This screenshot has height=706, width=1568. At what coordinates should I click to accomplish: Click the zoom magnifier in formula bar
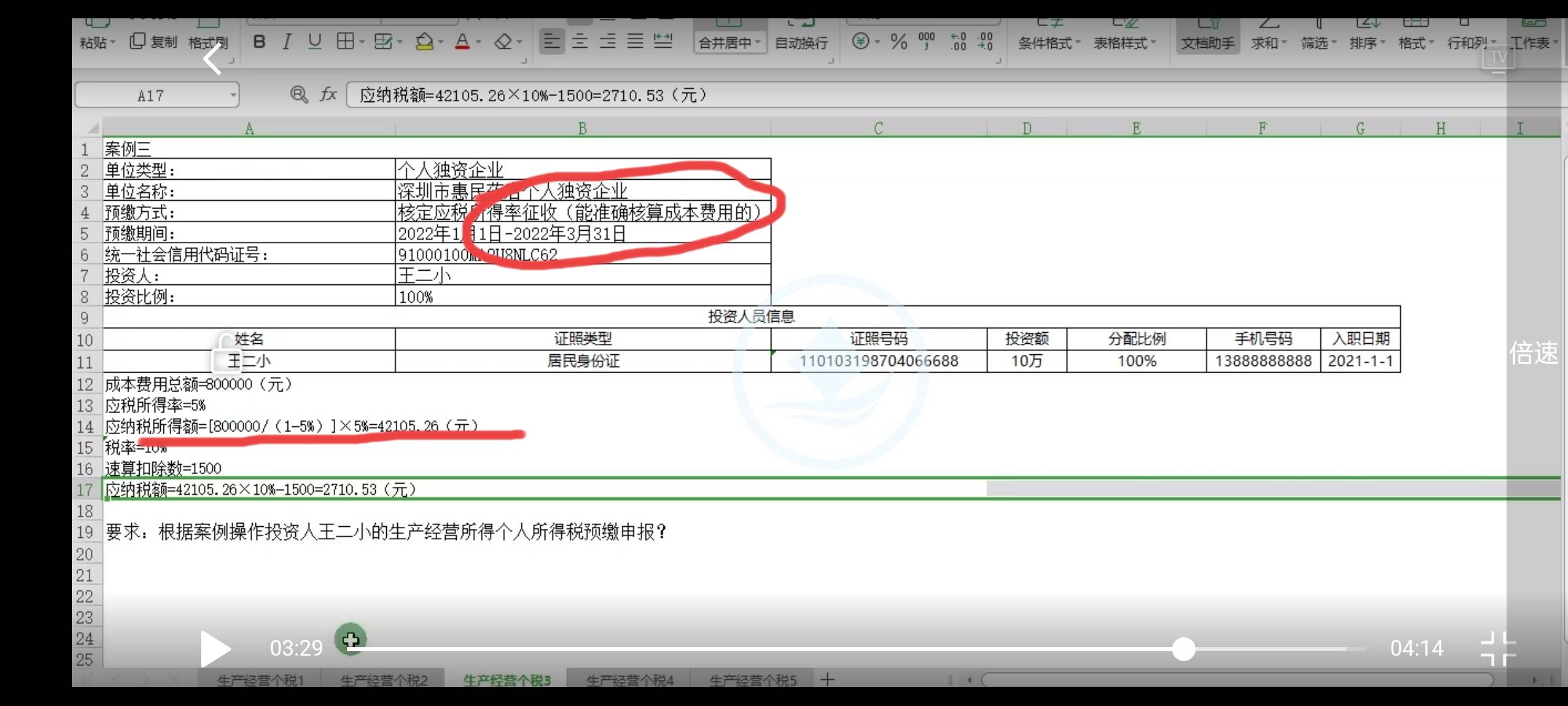299,95
